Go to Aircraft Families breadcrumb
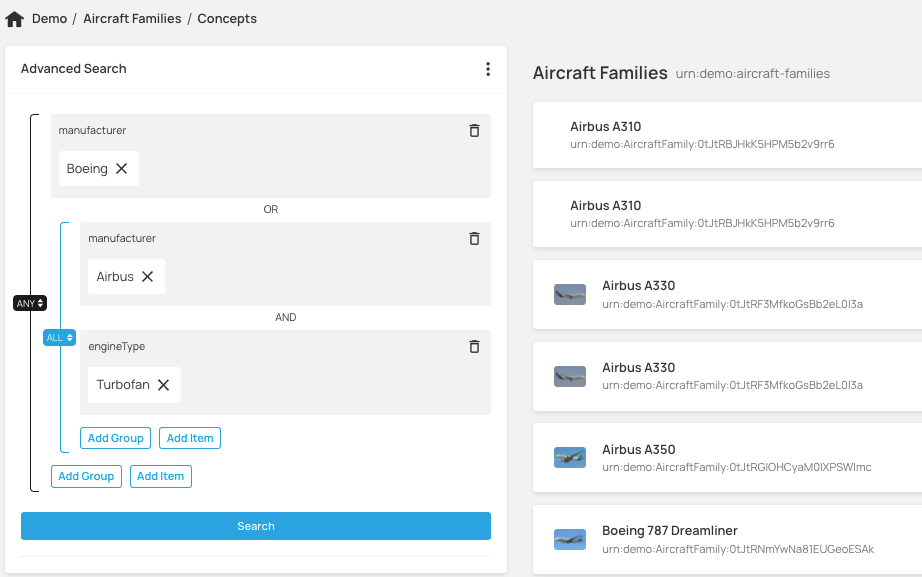Image resolution: width=922 pixels, height=577 pixels. tap(132, 19)
